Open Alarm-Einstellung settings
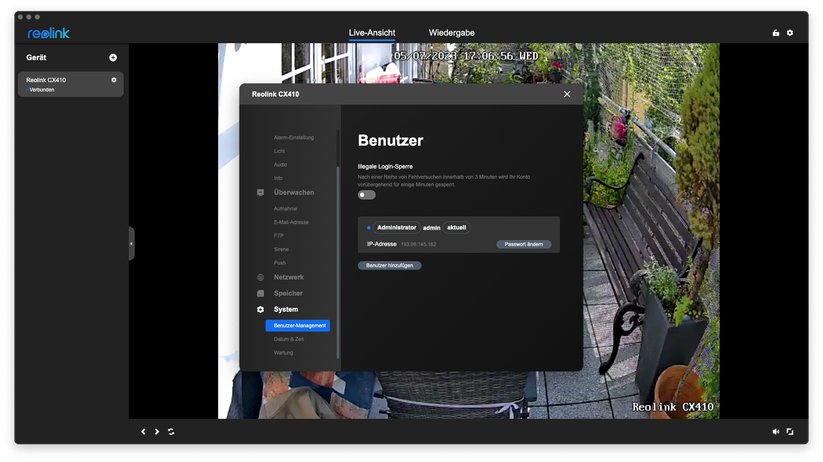823x462 pixels. point(293,138)
